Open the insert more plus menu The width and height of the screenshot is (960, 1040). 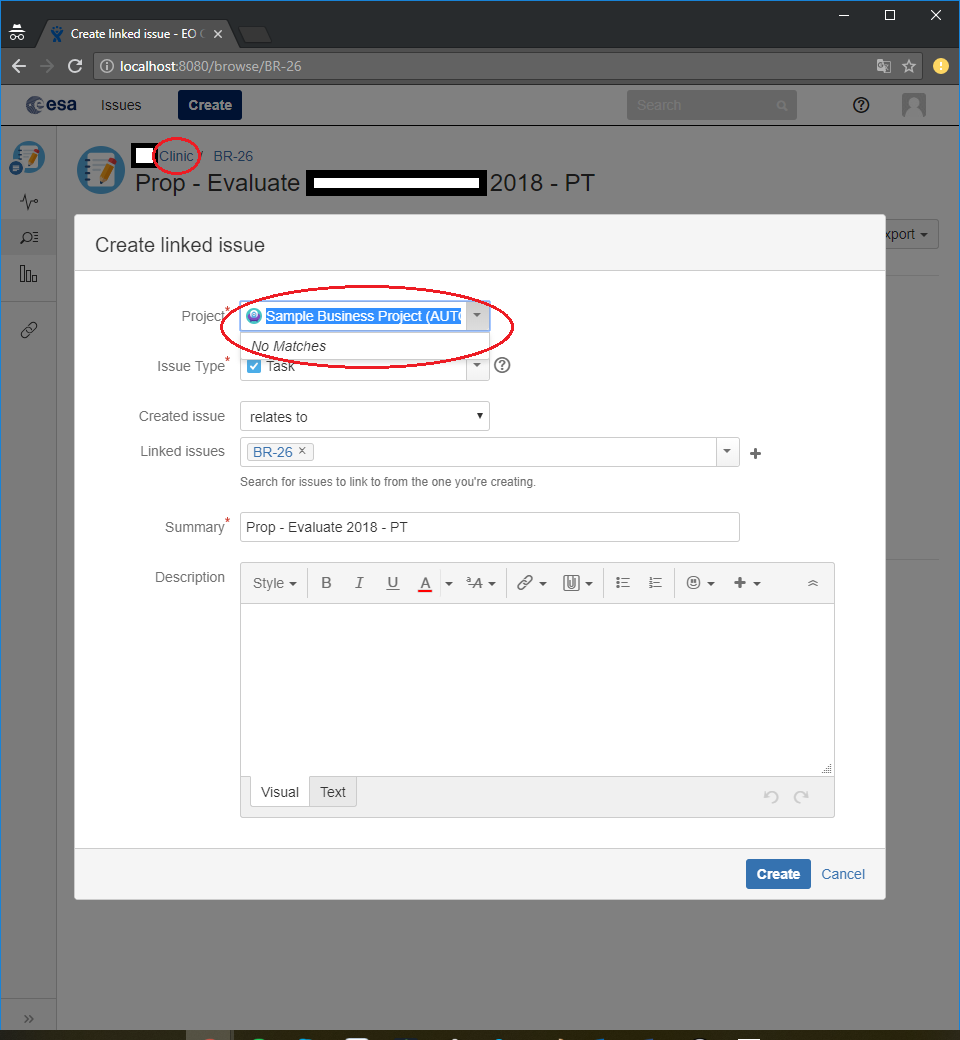point(746,583)
